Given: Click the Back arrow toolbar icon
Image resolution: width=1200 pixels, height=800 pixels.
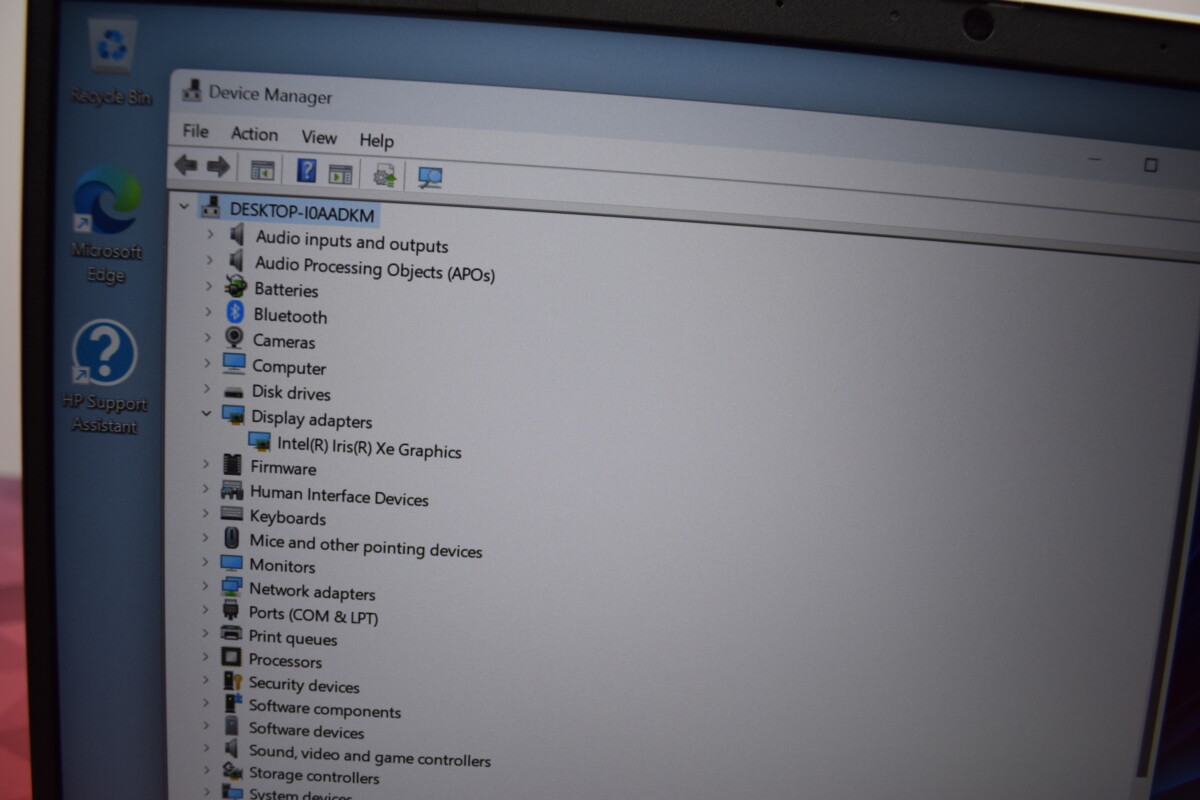Looking at the screenshot, I should (x=185, y=165).
